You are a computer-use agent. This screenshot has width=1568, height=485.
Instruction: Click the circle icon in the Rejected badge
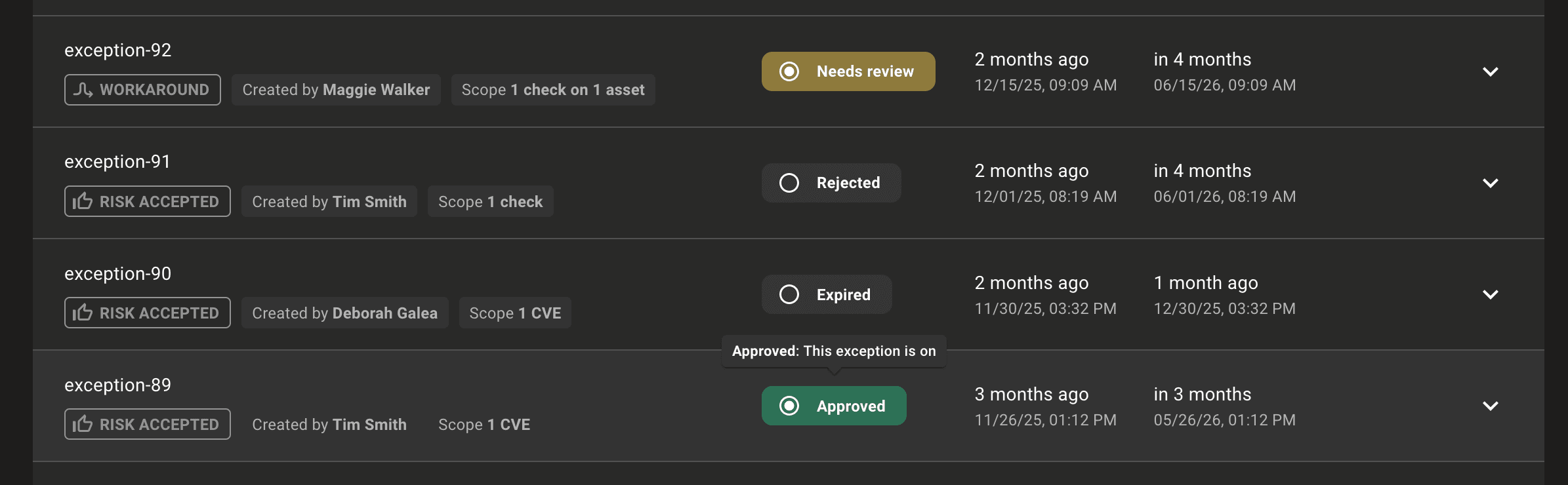(x=789, y=183)
